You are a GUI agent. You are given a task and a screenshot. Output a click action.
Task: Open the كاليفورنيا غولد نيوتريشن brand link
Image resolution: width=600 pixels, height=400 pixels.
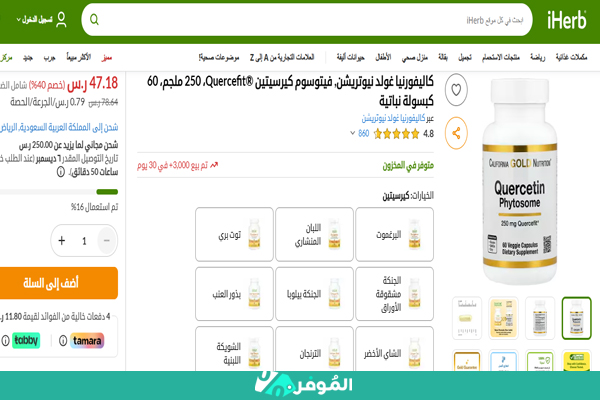393,118
